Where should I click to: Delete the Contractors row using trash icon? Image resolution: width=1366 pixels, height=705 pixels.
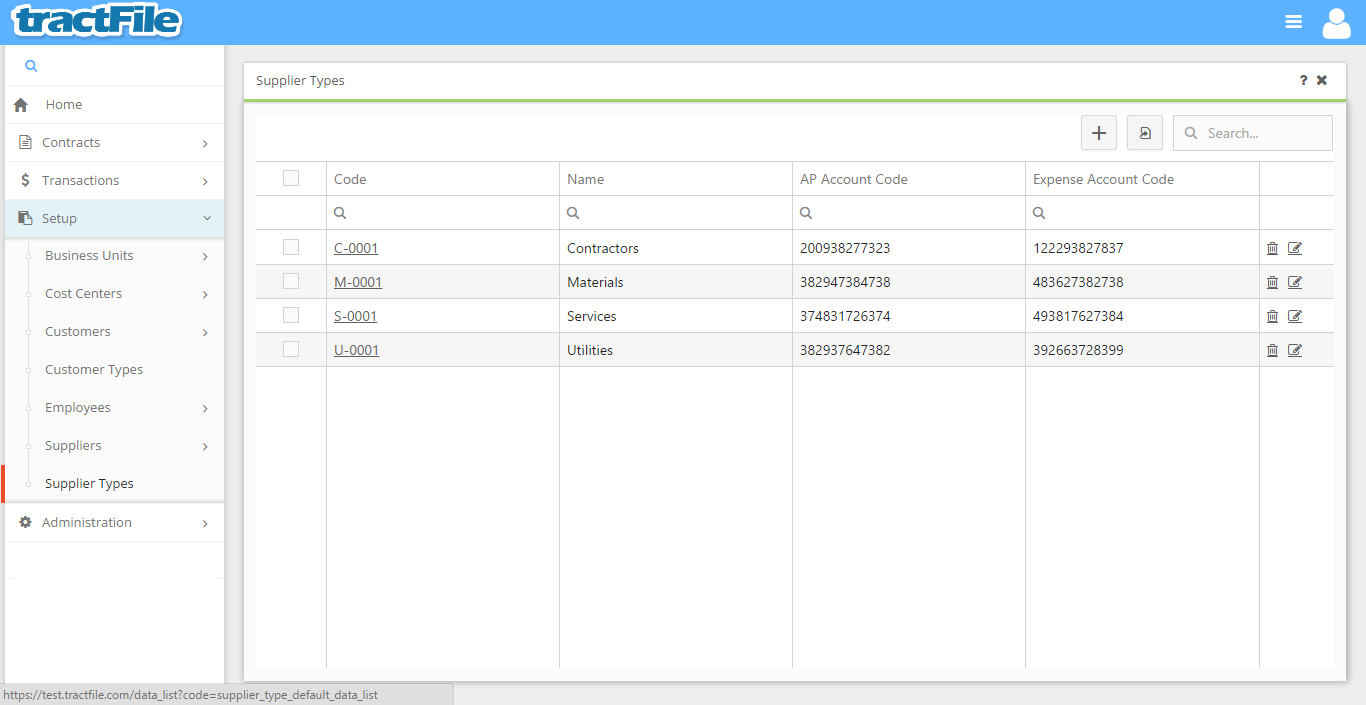point(1272,249)
